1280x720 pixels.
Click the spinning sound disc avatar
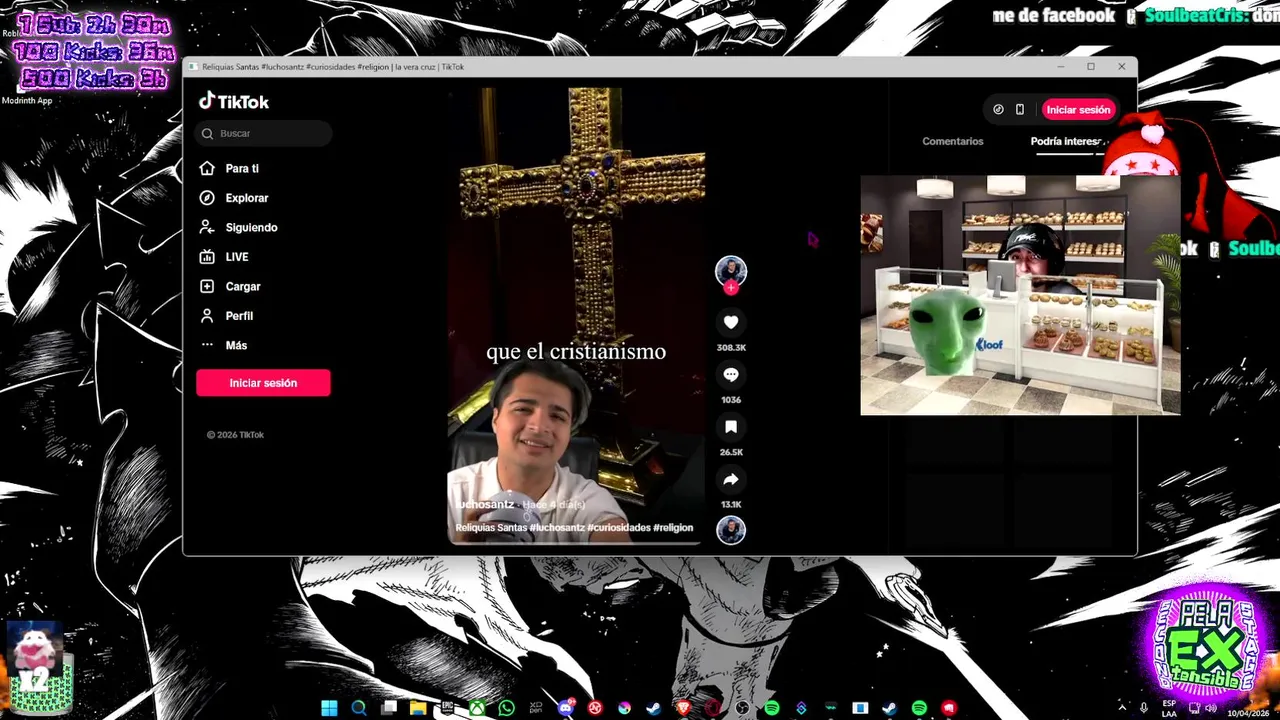point(731,529)
